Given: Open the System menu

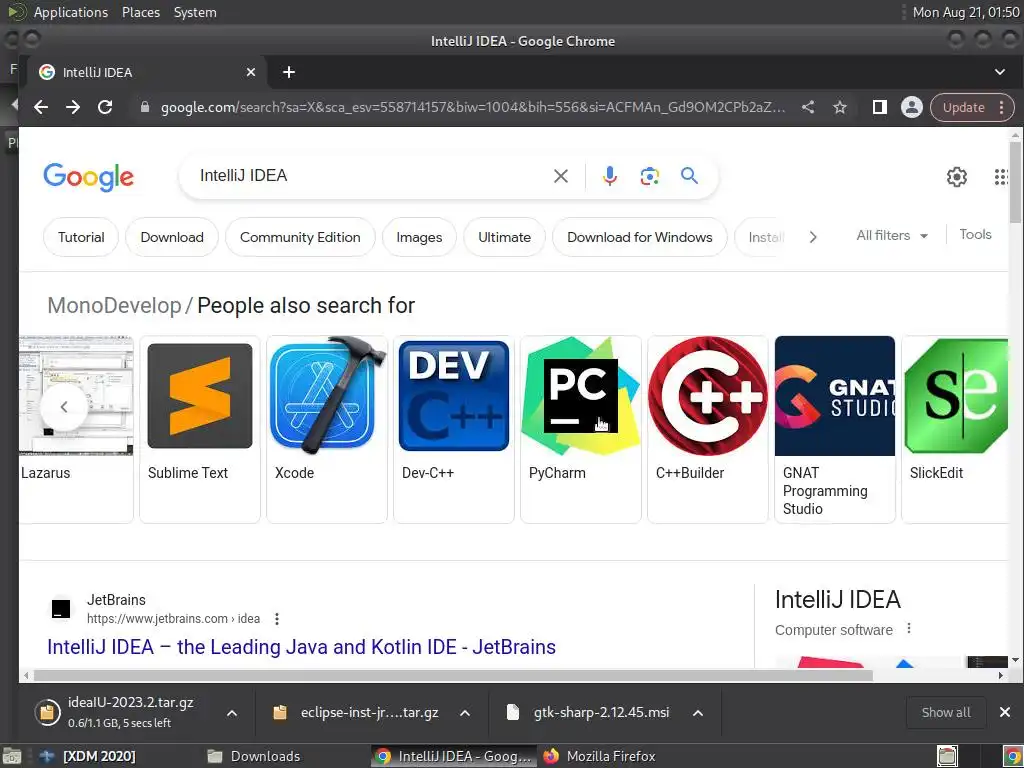Looking at the screenshot, I should [x=195, y=12].
